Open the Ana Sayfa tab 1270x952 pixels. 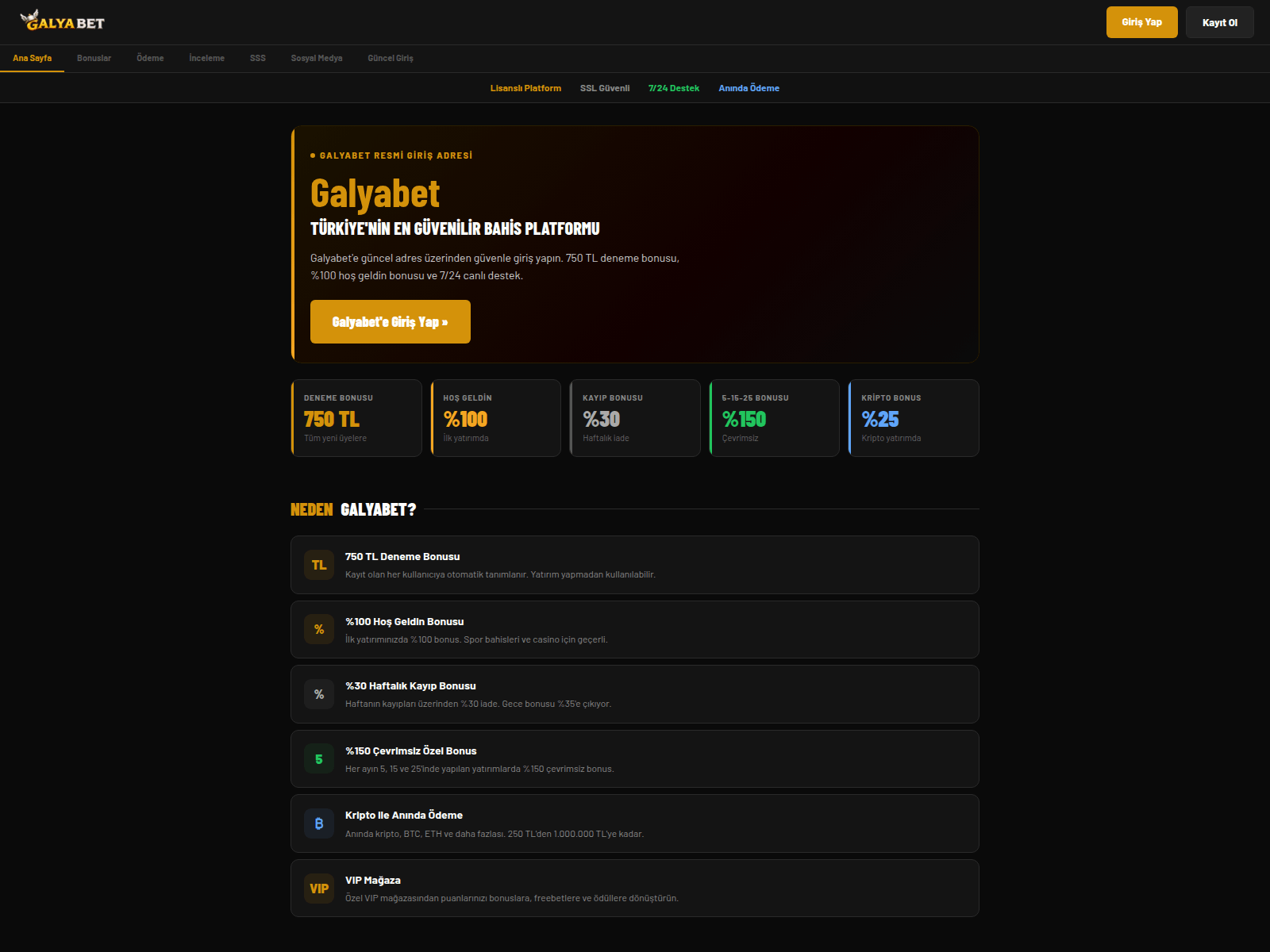tap(32, 58)
